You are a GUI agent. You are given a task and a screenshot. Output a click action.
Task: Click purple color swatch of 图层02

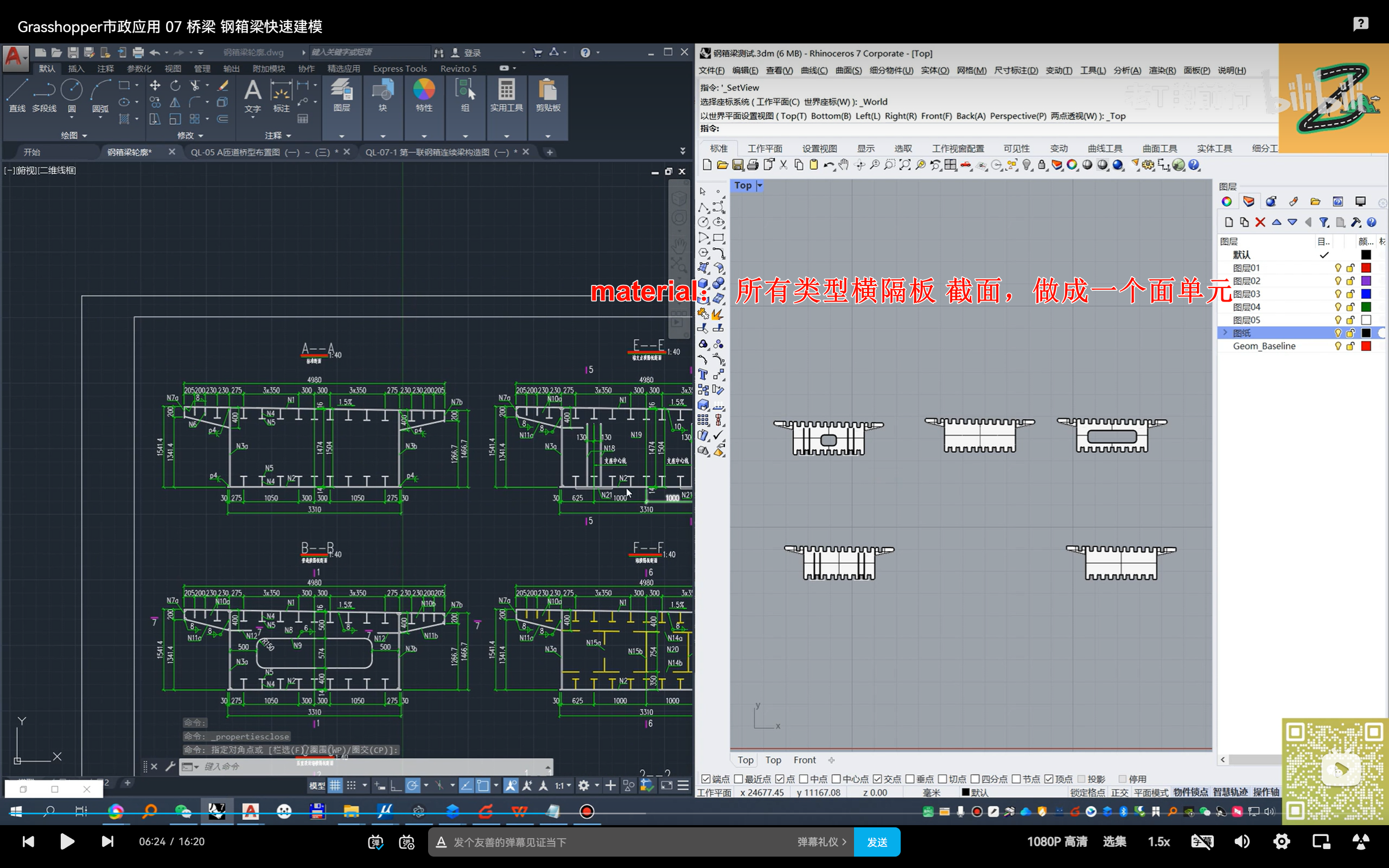click(1366, 282)
